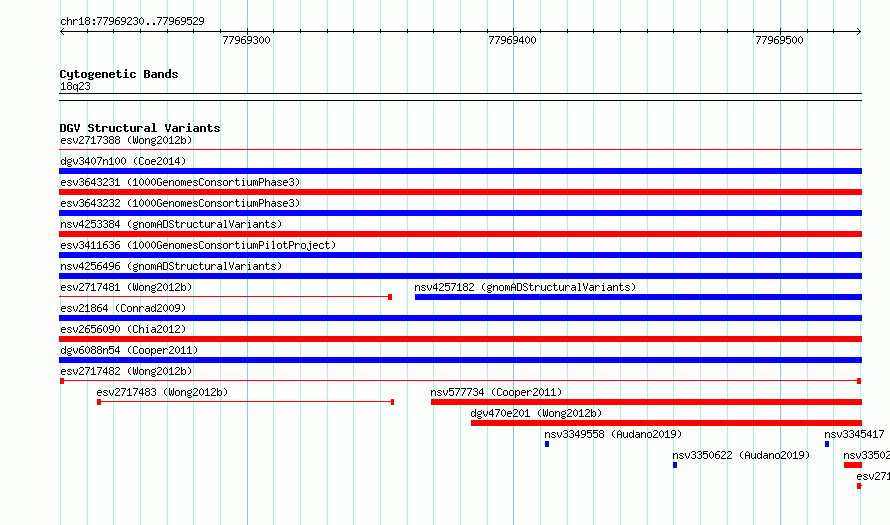The height and width of the screenshot is (525, 890).
Task: Open the dgv3407n100 (Coe2014) label
Action: click(x=123, y=161)
